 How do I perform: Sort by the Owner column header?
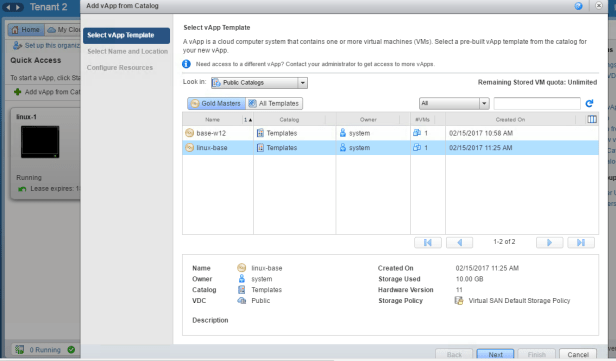tap(368, 119)
